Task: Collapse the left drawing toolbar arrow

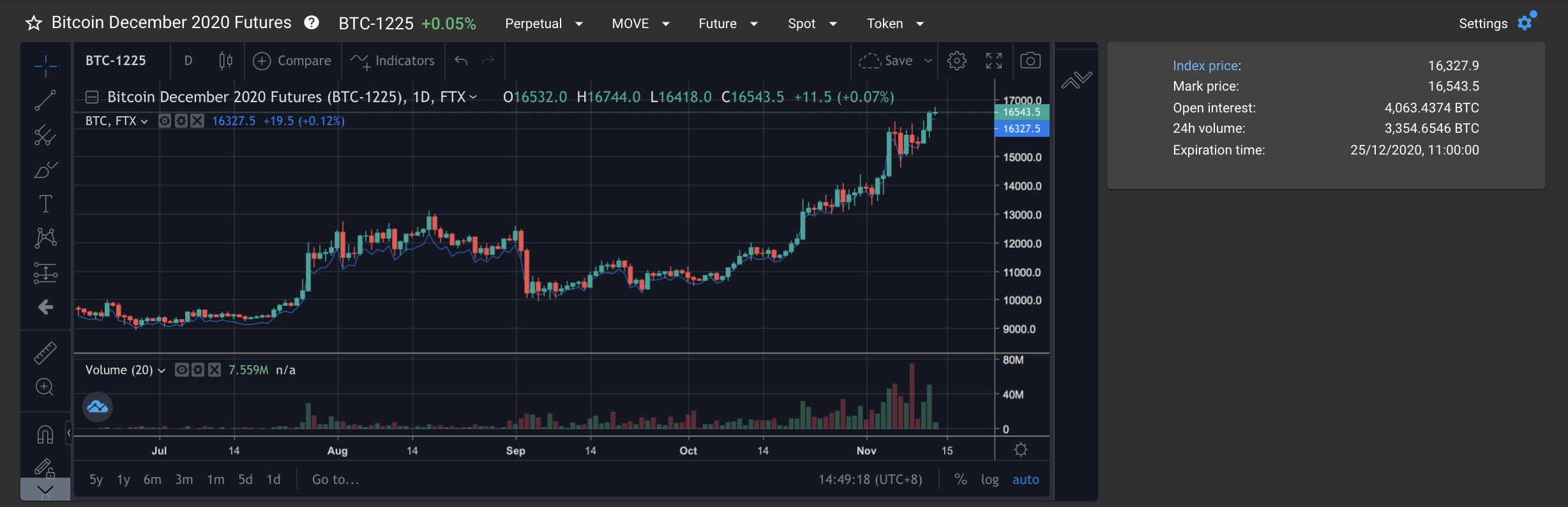Action: tap(69, 433)
